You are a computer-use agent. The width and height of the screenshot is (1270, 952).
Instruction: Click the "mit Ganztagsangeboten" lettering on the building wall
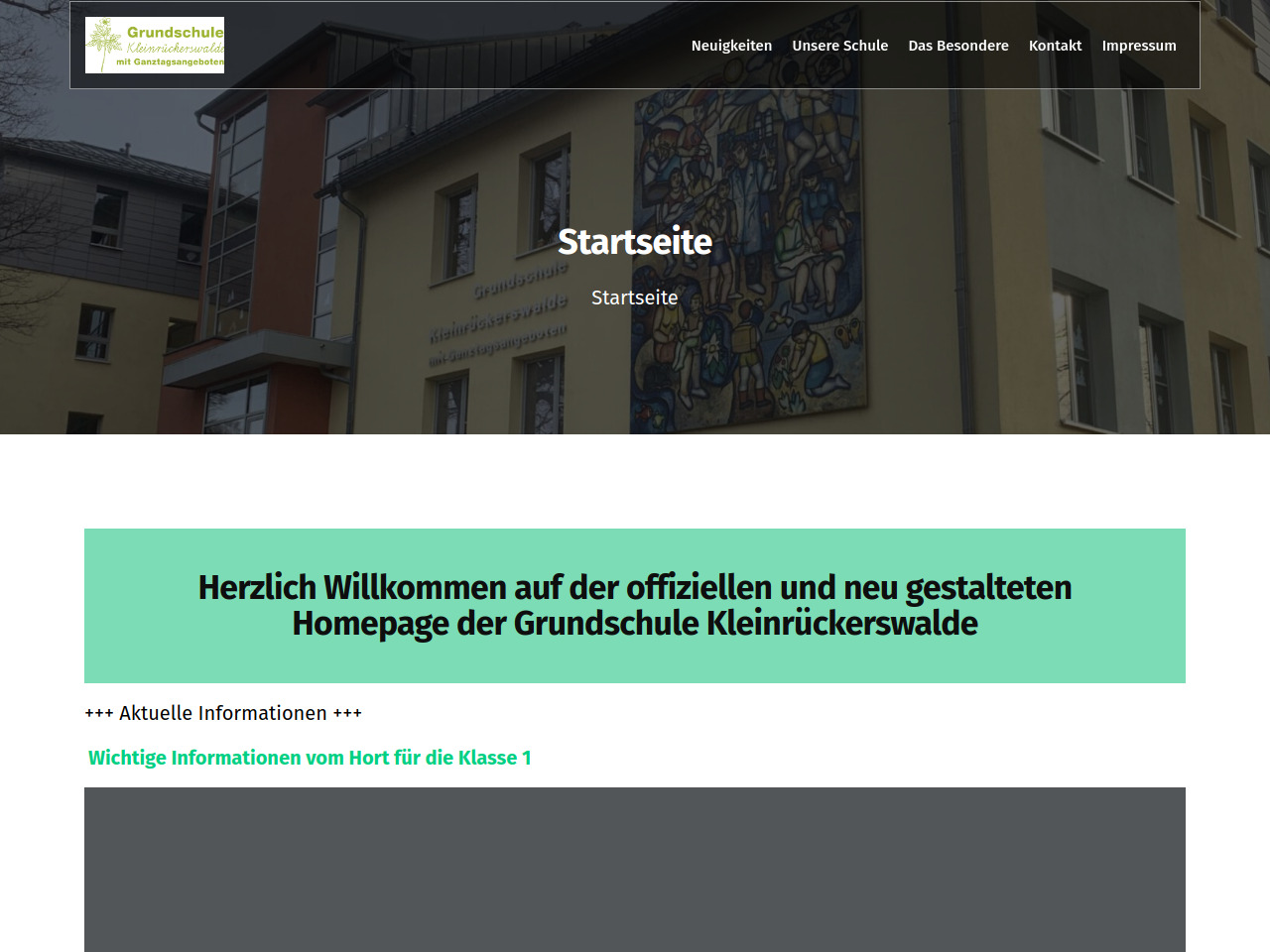coord(497,344)
